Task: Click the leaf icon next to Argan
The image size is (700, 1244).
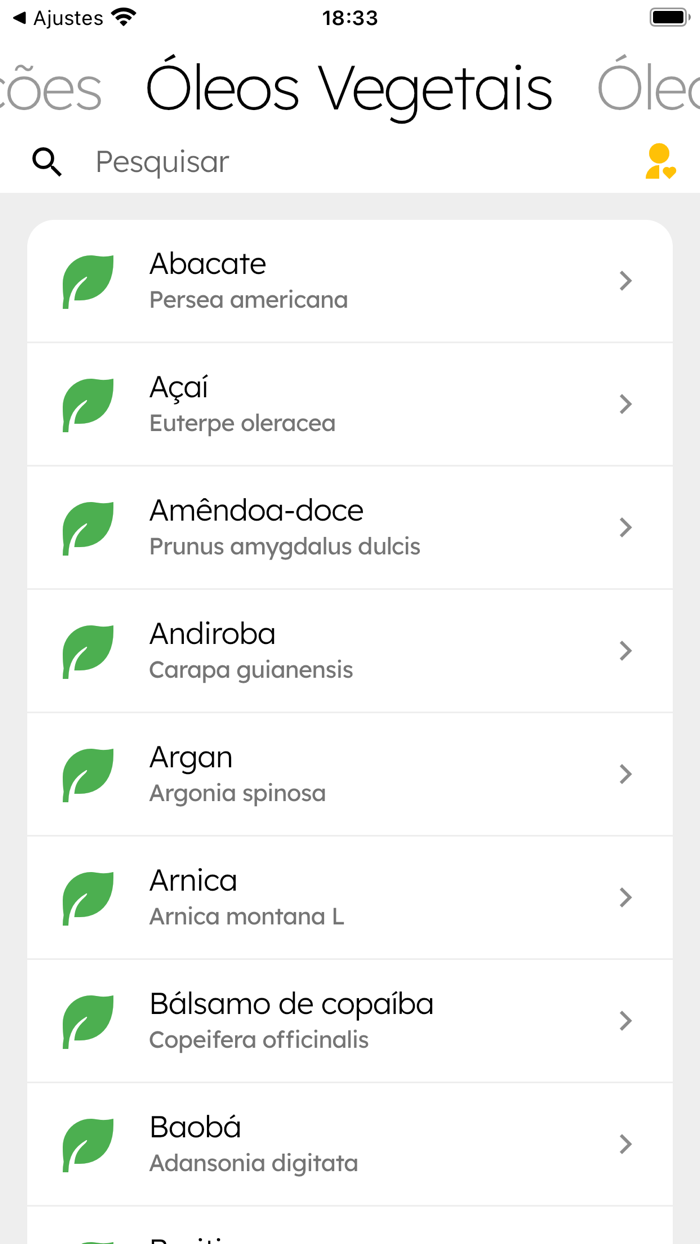Action: [88, 774]
